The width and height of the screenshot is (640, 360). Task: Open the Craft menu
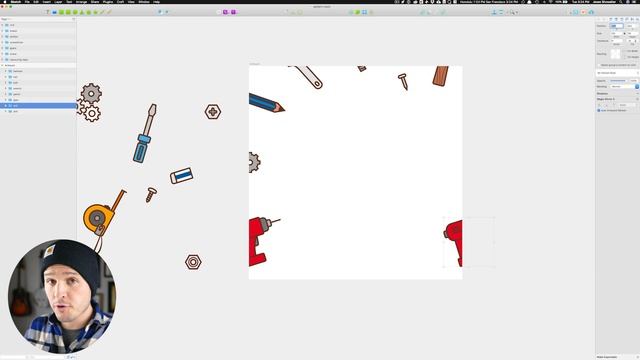[120, 2]
